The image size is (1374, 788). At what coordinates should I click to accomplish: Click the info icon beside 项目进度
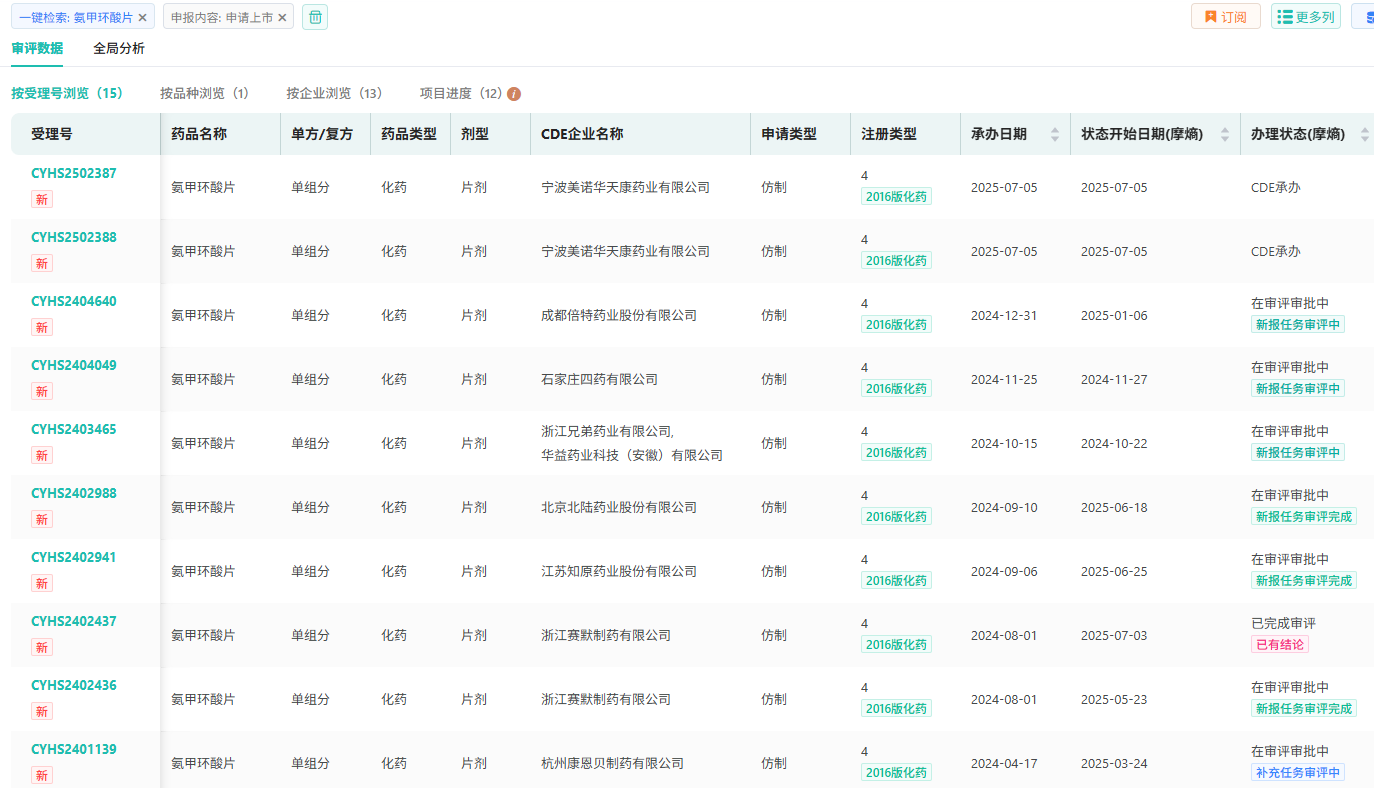click(514, 94)
